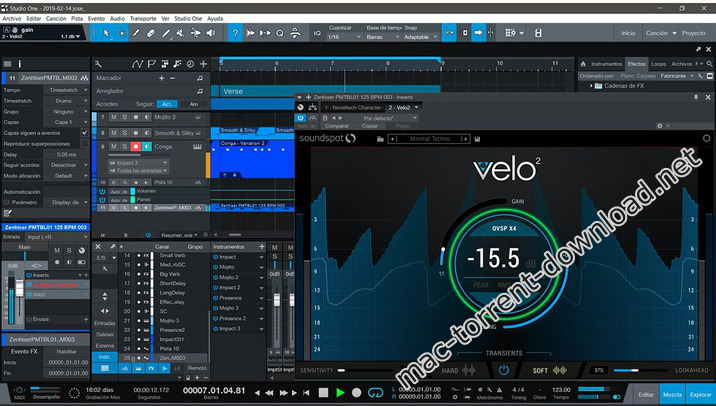716x406 pixels.
Task: Toggle Capas siguen a eventos checkbox
Action: [x=84, y=133]
